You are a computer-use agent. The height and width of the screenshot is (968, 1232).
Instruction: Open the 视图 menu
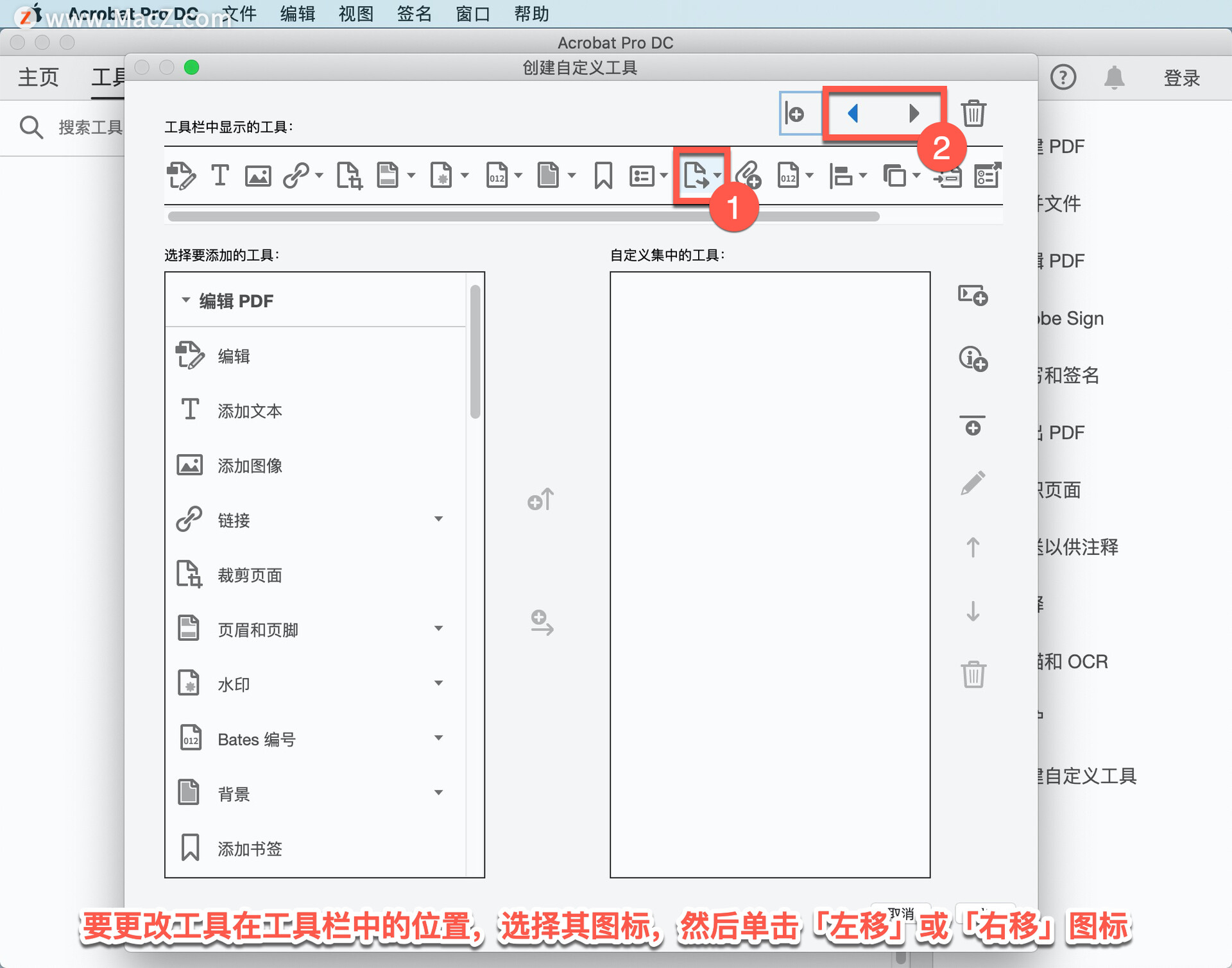(x=355, y=13)
